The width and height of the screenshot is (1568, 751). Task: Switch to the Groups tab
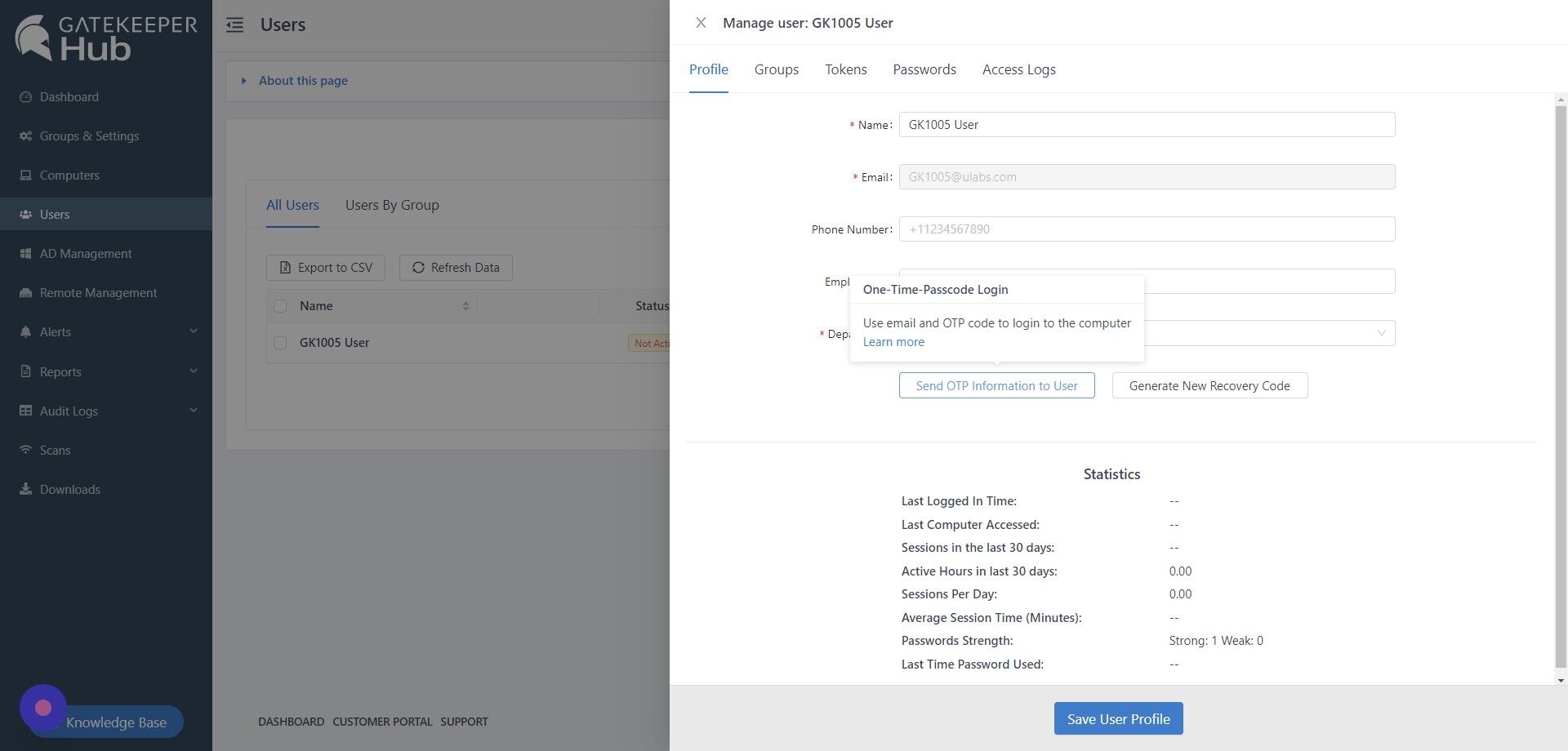coord(776,69)
